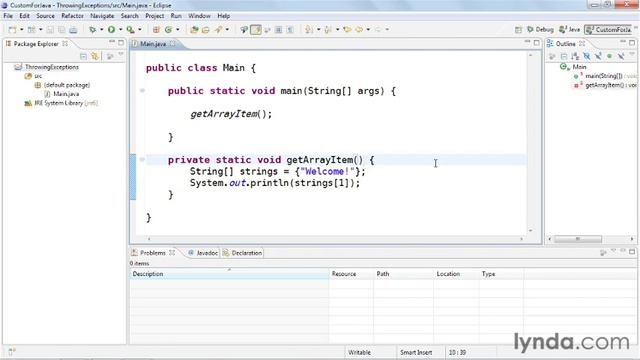The height and width of the screenshot is (360, 640).
Task: Open the External Tools dropdown arrow
Action: tap(140, 30)
